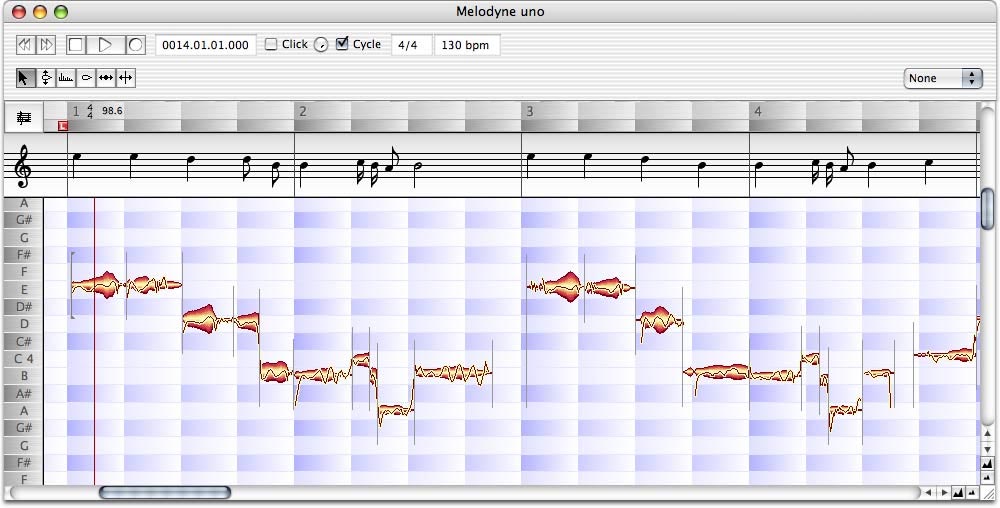Toggle the notation staff display icon
Screen dimensions: 1000x508
tap(24, 118)
